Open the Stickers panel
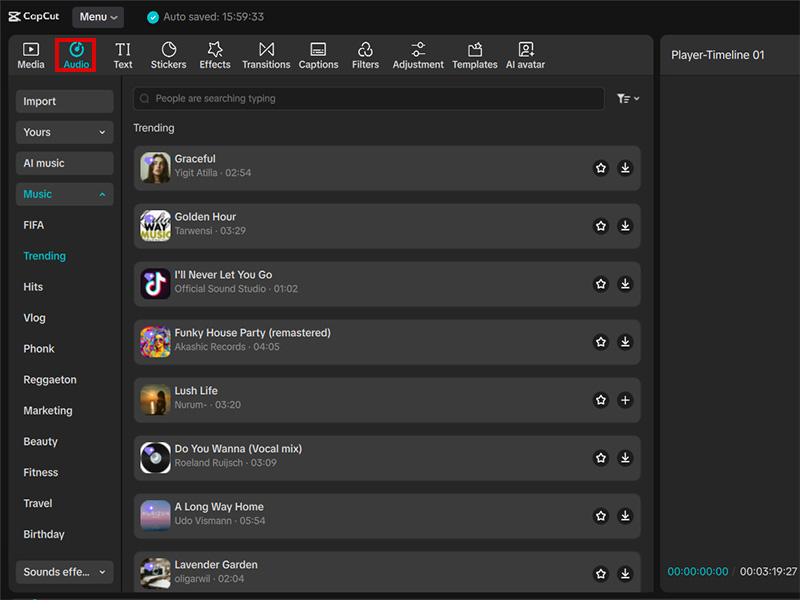Image resolution: width=800 pixels, height=600 pixels. coord(168,55)
